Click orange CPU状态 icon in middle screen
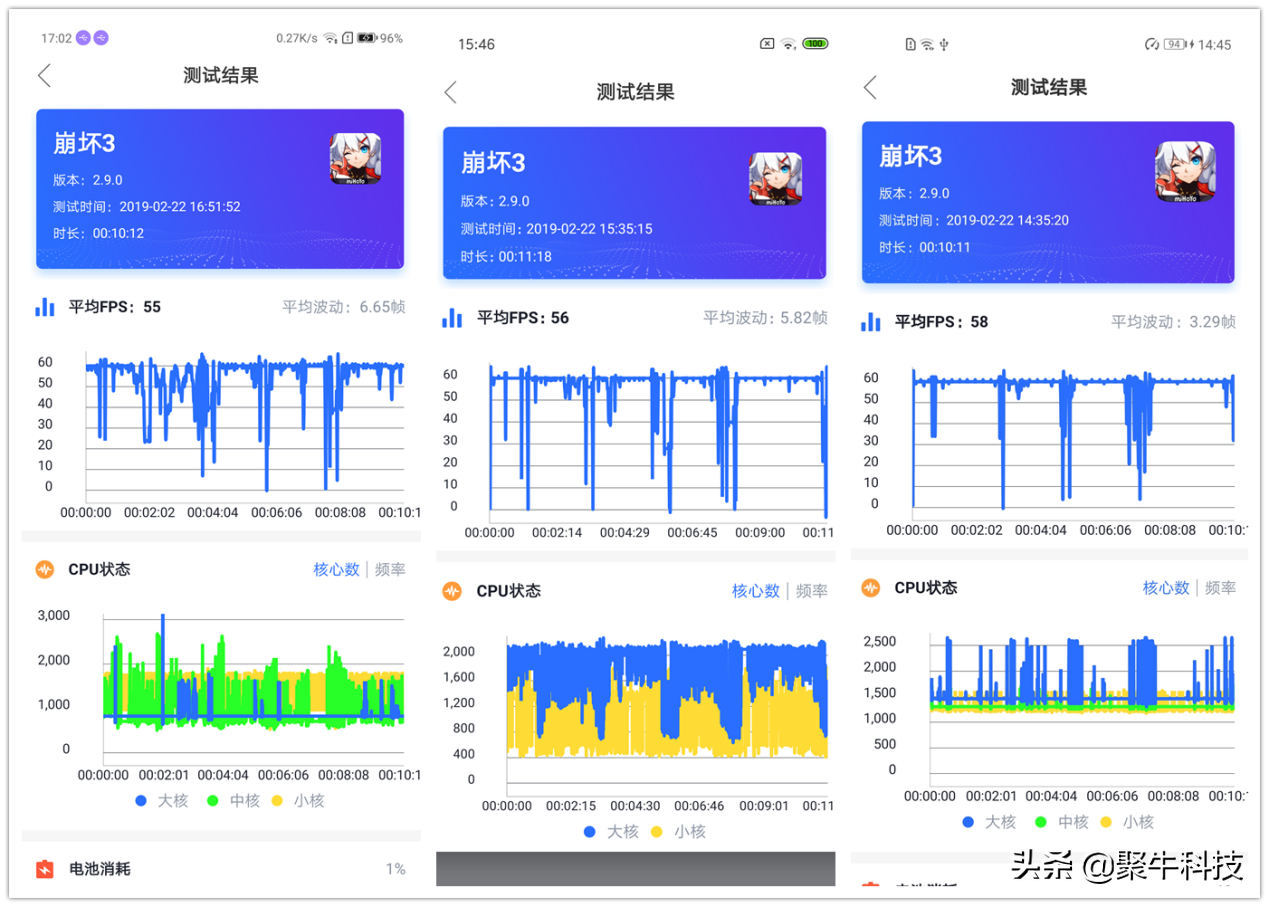 click(x=452, y=591)
